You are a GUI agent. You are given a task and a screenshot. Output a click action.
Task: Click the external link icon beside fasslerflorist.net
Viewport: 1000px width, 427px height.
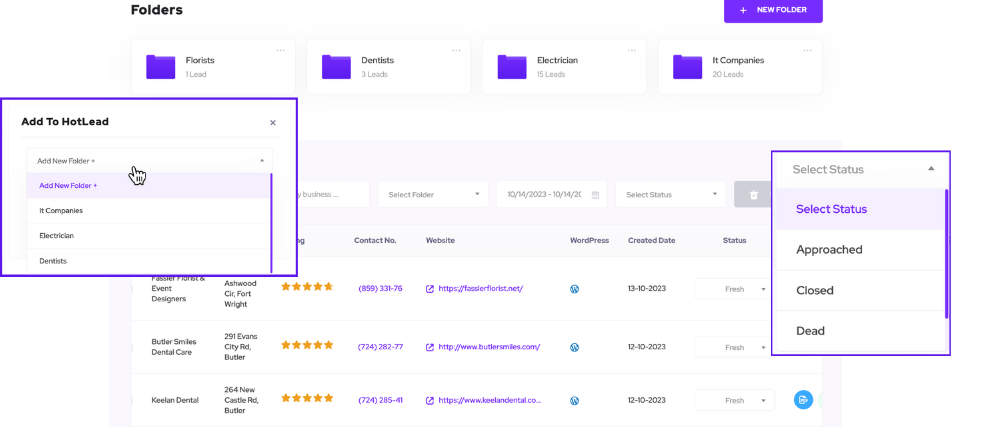[430, 289]
